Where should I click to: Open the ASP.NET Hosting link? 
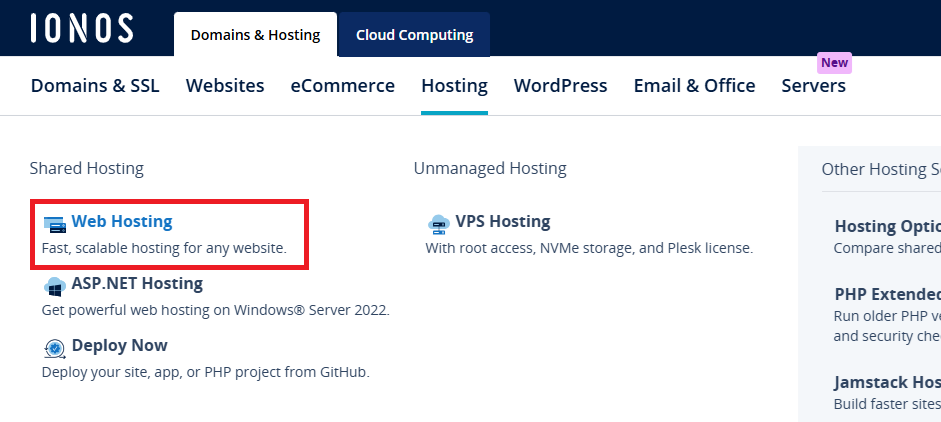coord(137,283)
